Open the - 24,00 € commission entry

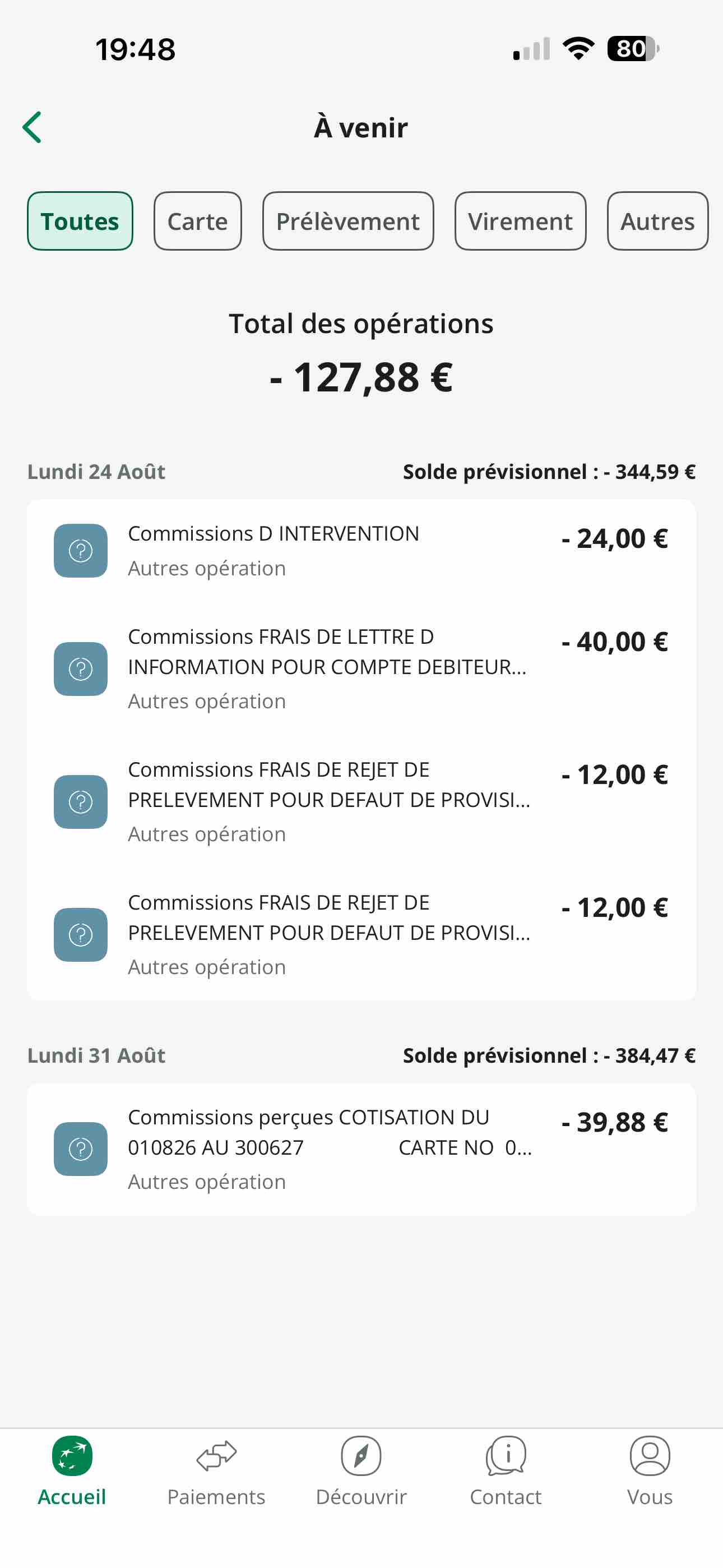tap(361, 551)
